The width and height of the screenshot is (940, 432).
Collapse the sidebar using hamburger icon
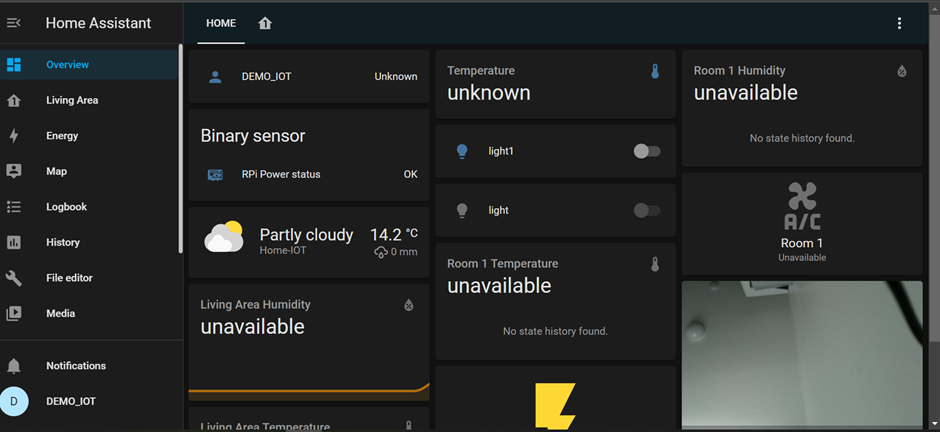13,23
